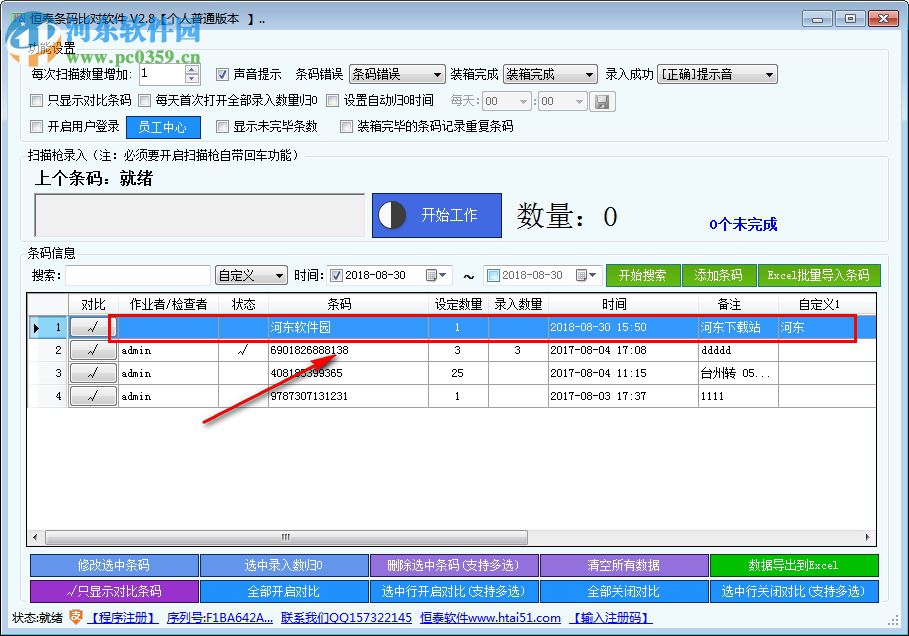
Task: Click the scan quantity increment input
Action: pyautogui.click(x=162, y=74)
